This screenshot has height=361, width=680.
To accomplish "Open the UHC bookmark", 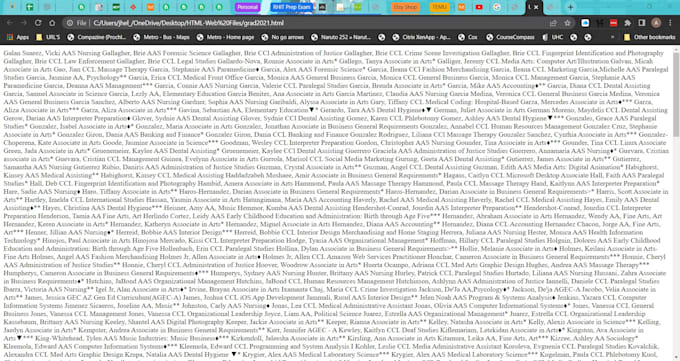I will tap(552, 37).
